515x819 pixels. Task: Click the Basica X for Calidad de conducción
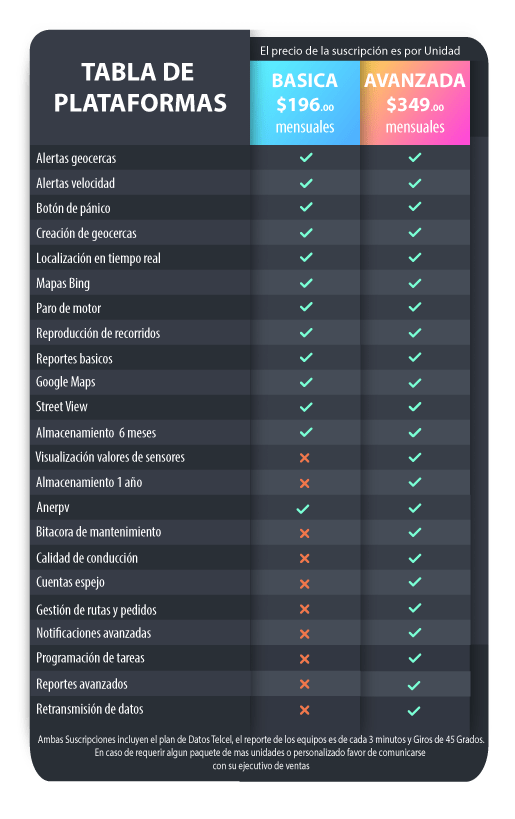click(305, 559)
